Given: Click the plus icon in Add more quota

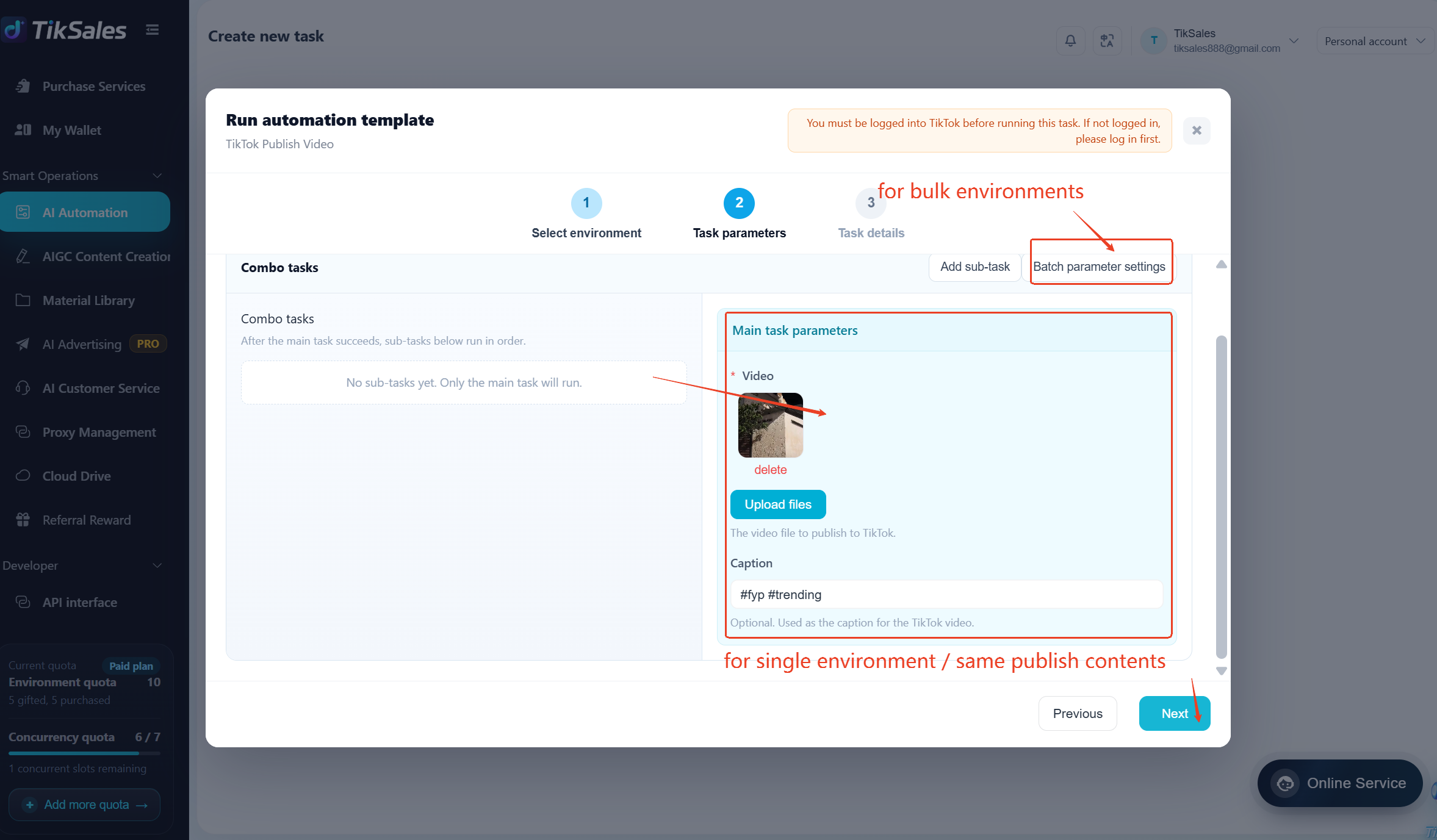Looking at the screenshot, I should [x=29, y=805].
